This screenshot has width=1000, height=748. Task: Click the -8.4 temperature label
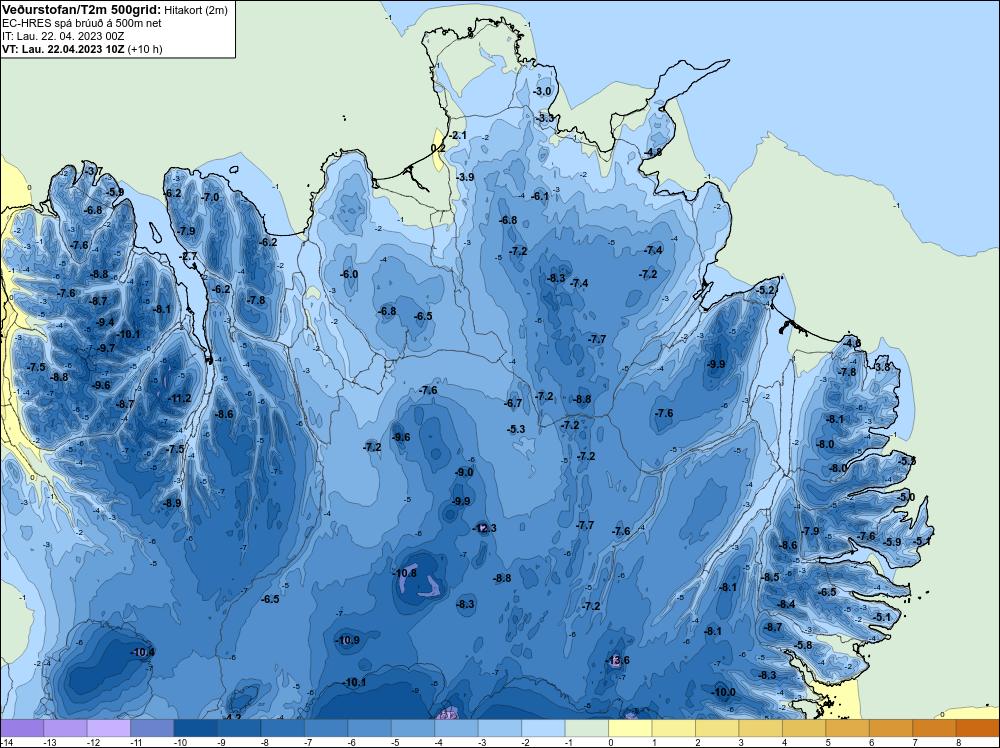pyautogui.click(x=786, y=604)
